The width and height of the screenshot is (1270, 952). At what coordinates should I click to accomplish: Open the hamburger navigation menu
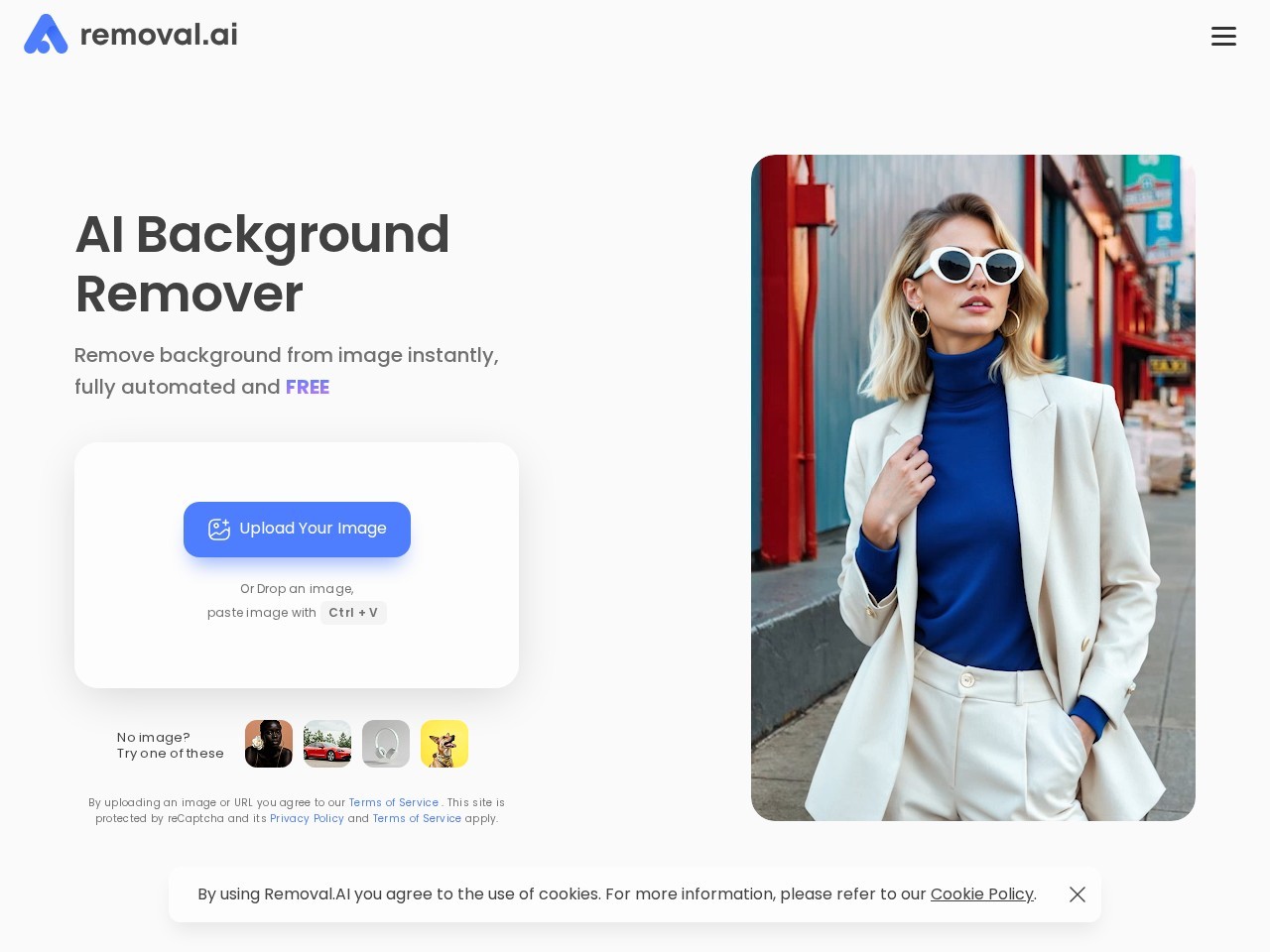pyautogui.click(x=1223, y=37)
